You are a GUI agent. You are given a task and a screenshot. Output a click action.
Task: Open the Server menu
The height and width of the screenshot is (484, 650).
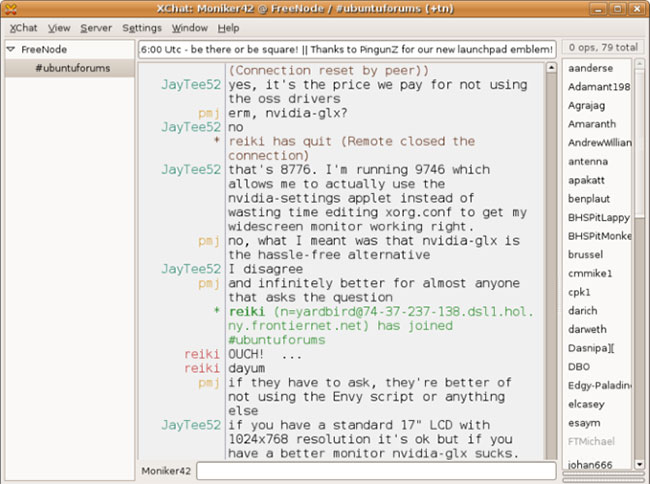pyautogui.click(x=96, y=28)
